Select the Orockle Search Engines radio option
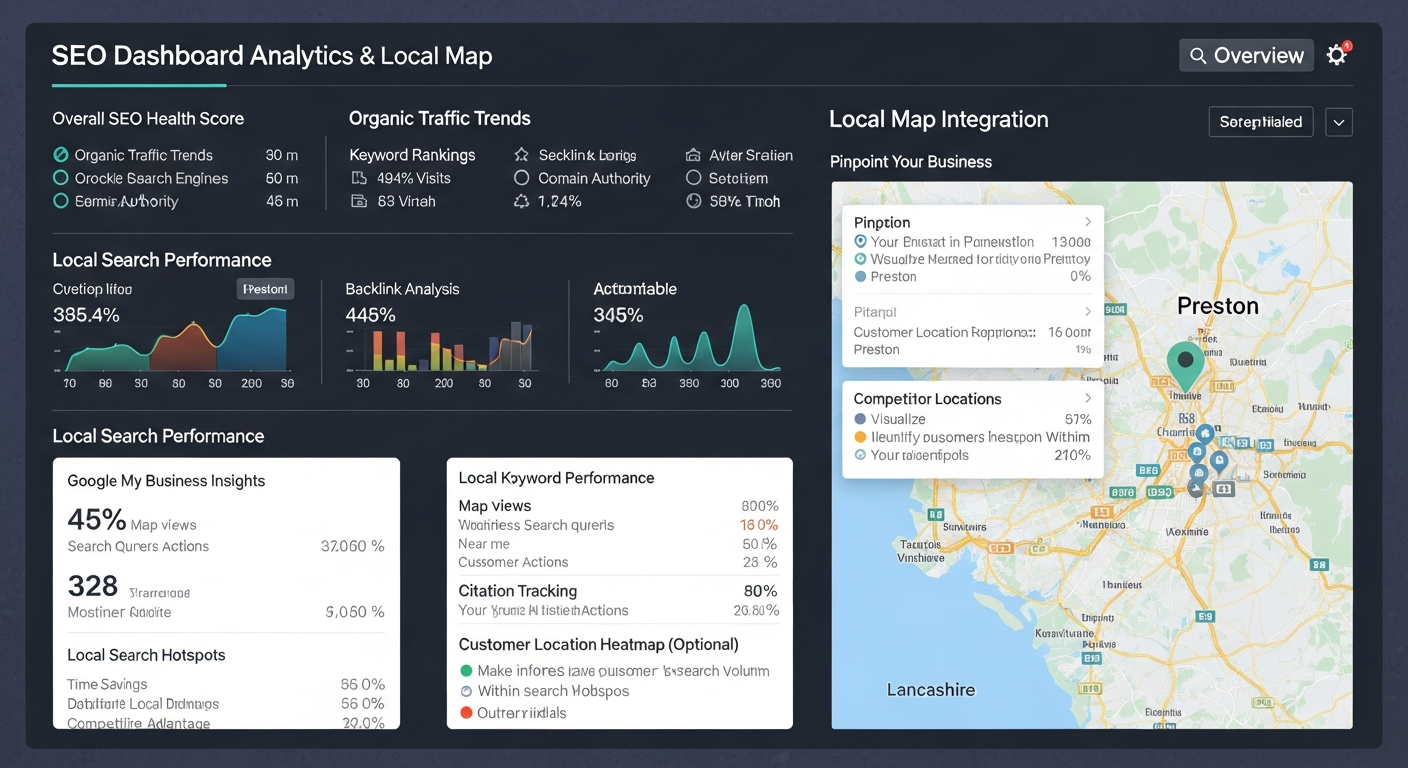Image resolution: width=1408 pixels, height=768 pixels. [61, 178]
